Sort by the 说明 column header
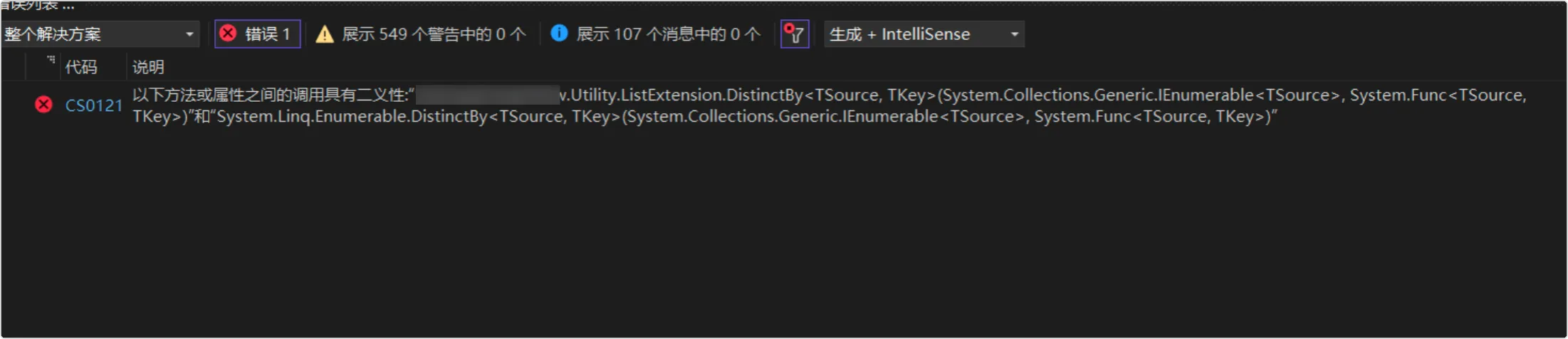 tap(148, 67)
